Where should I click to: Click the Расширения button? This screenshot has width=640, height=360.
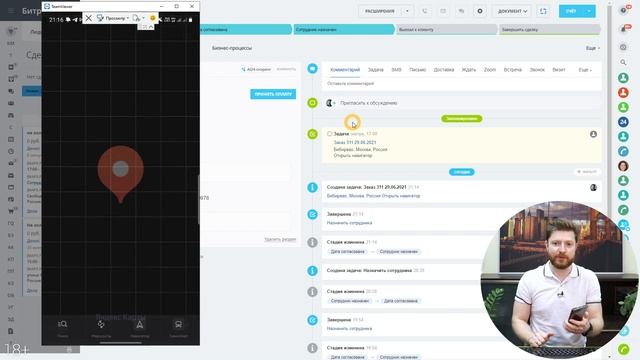[380, 11]
